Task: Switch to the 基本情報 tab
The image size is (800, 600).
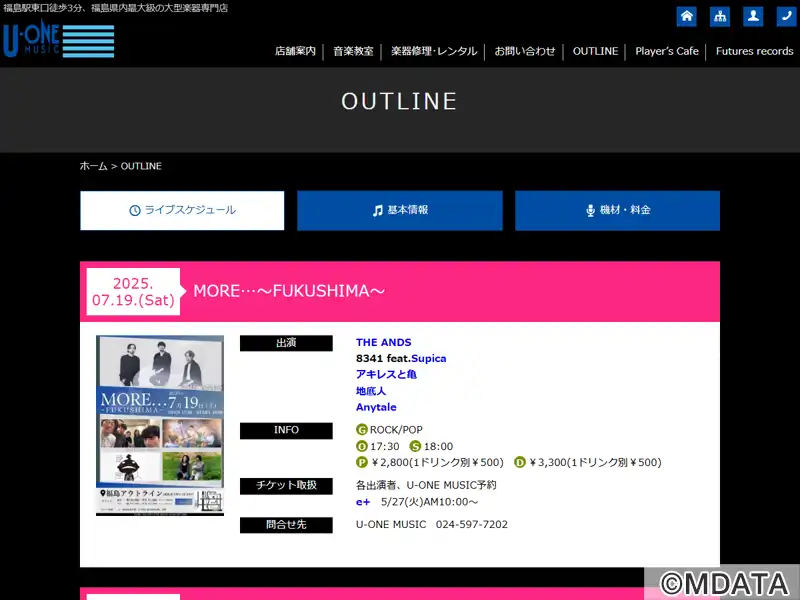Action: (400, 210)
